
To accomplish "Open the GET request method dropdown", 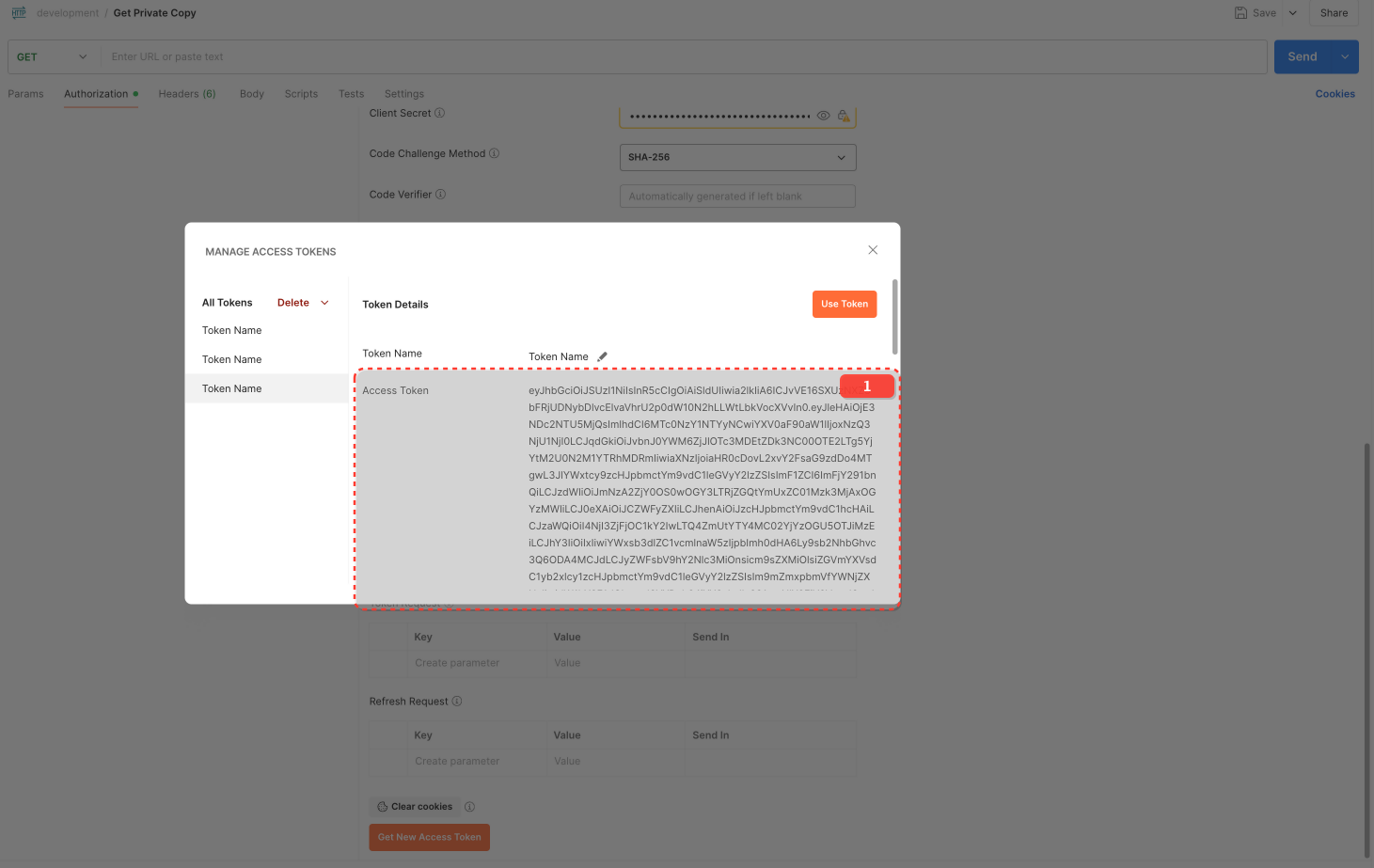I will point(52,56).
